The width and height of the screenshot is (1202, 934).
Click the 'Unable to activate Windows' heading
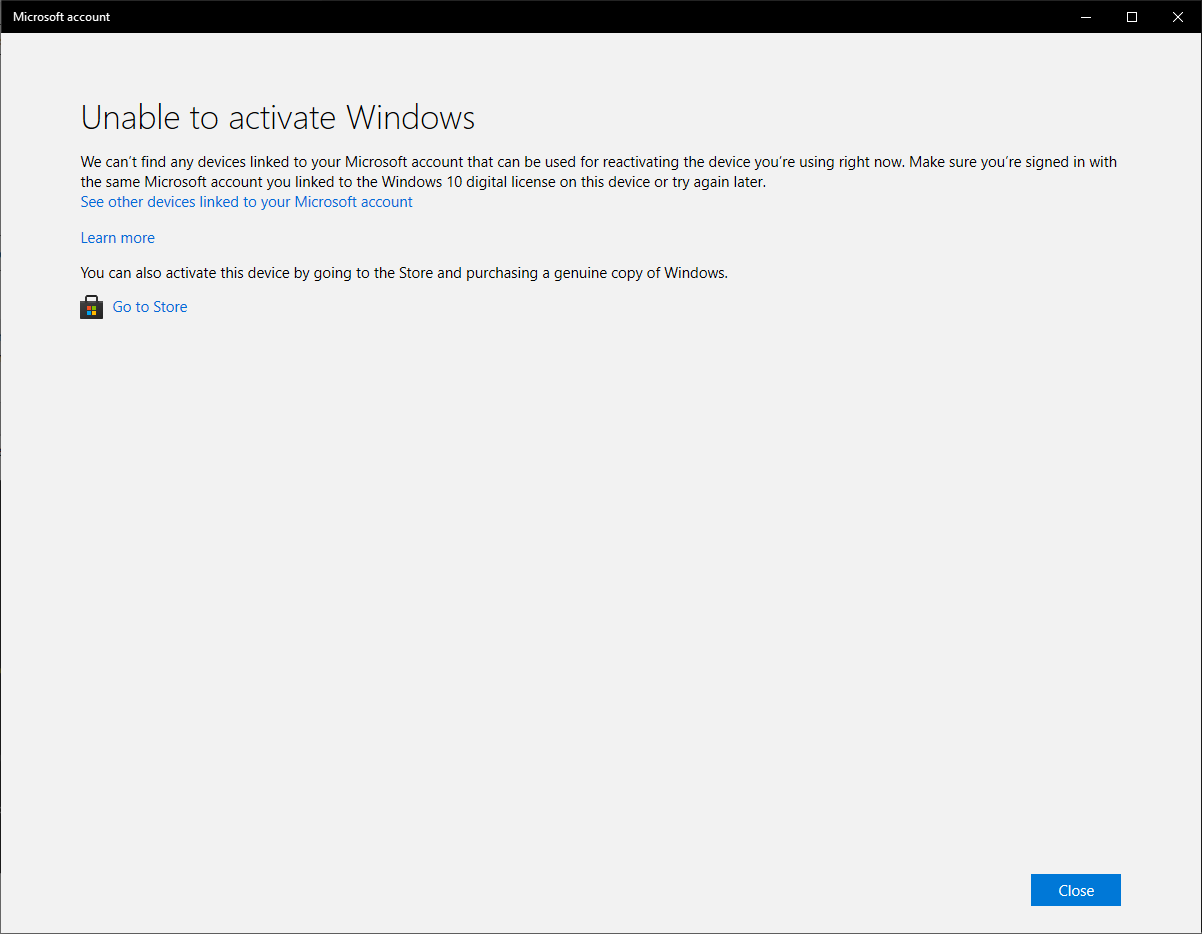(x=278, y=118)
